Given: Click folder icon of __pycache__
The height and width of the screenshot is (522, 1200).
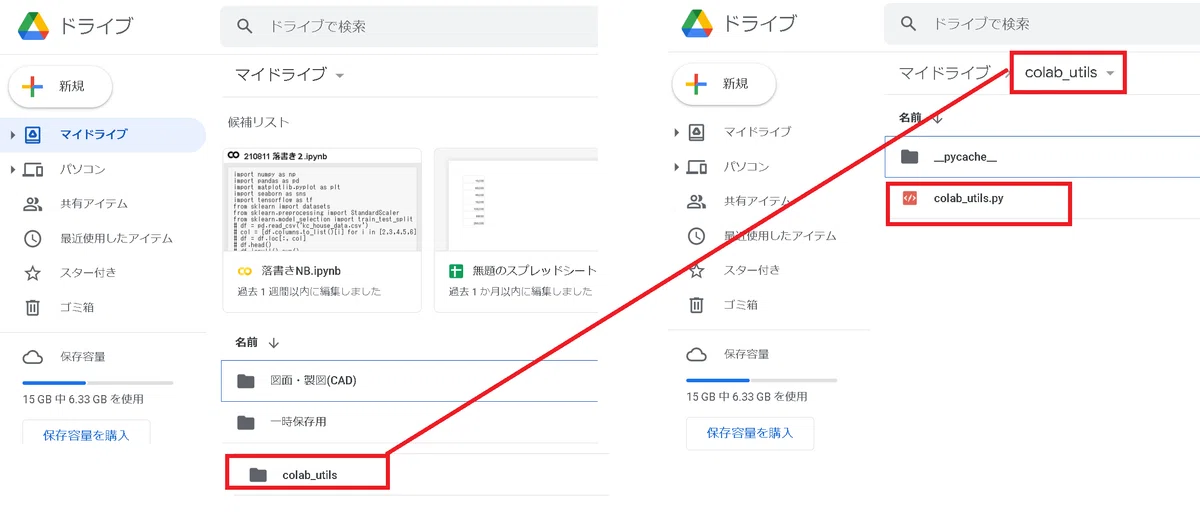Looking at the screenshot, I should 909,157.
